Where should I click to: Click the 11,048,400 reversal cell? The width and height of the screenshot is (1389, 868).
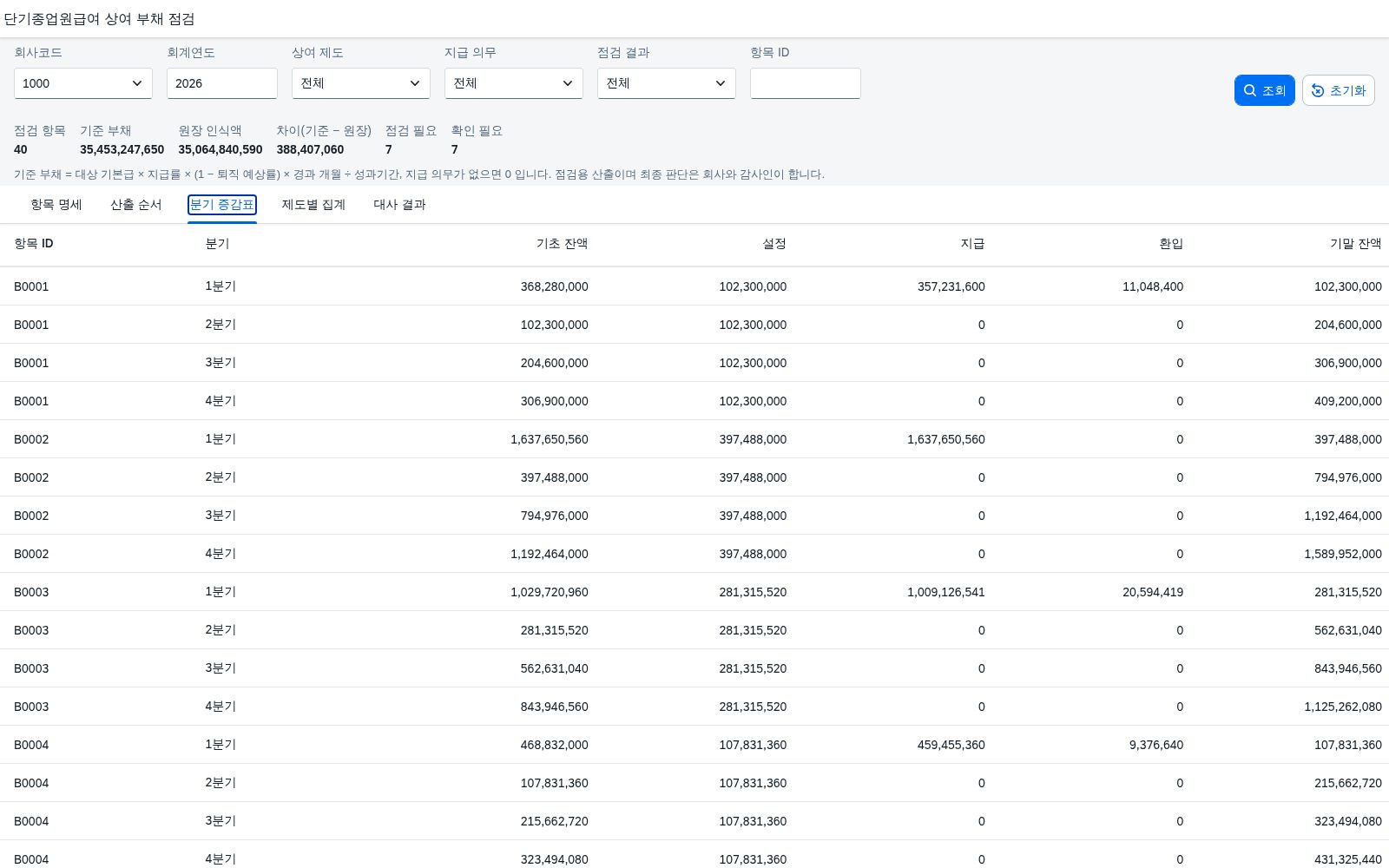coord(1152,286)
